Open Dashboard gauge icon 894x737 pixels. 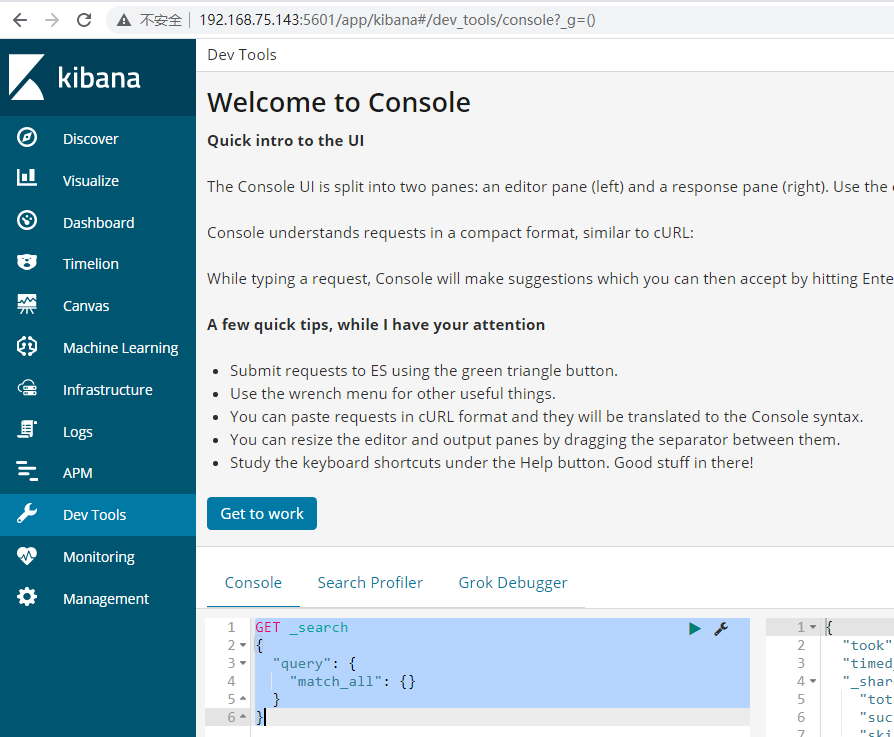(27, 221)
